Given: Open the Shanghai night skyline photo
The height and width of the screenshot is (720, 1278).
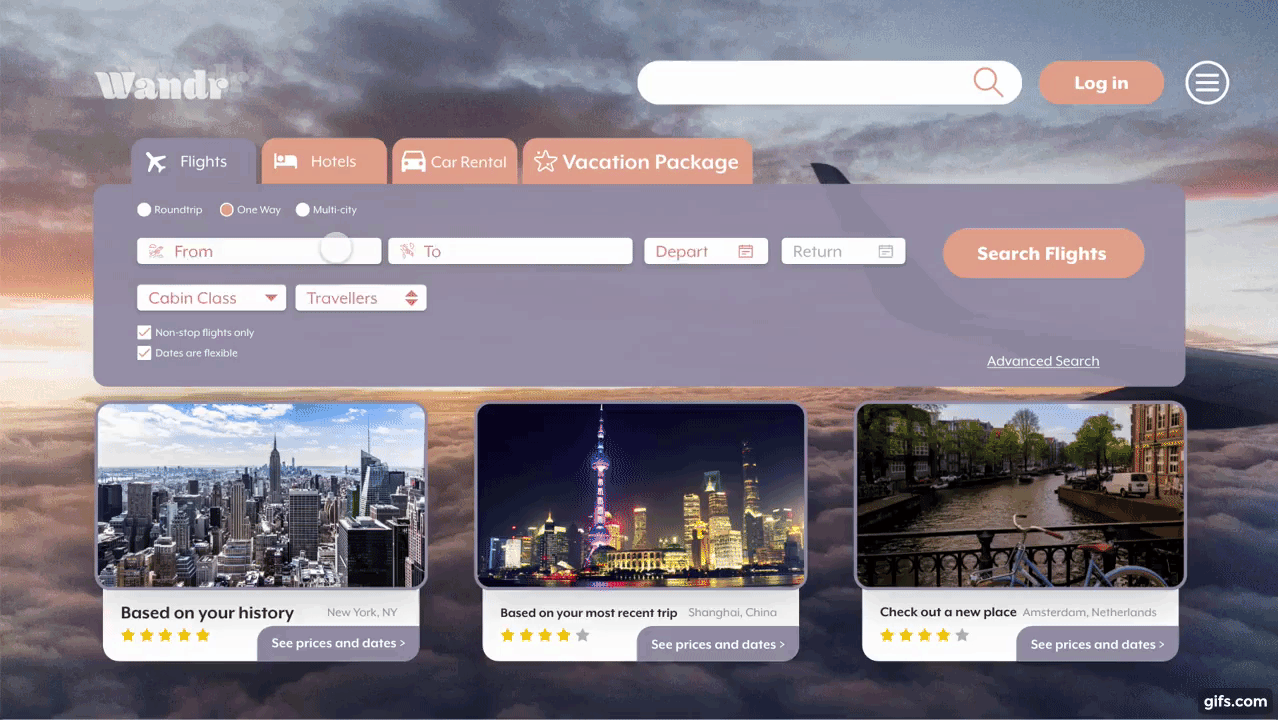Looking at the screenshot, I should [641, 495].
